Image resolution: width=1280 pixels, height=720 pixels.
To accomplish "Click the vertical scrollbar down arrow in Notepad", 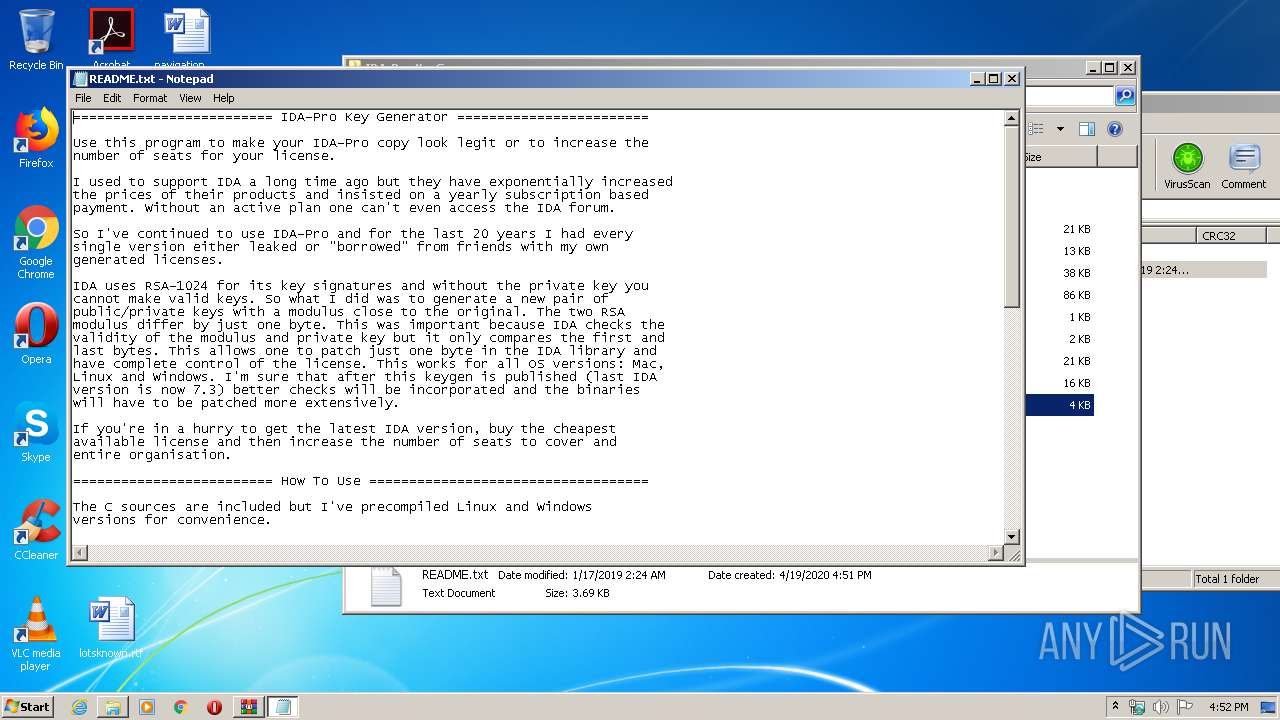I will [x=1011, y=537].
